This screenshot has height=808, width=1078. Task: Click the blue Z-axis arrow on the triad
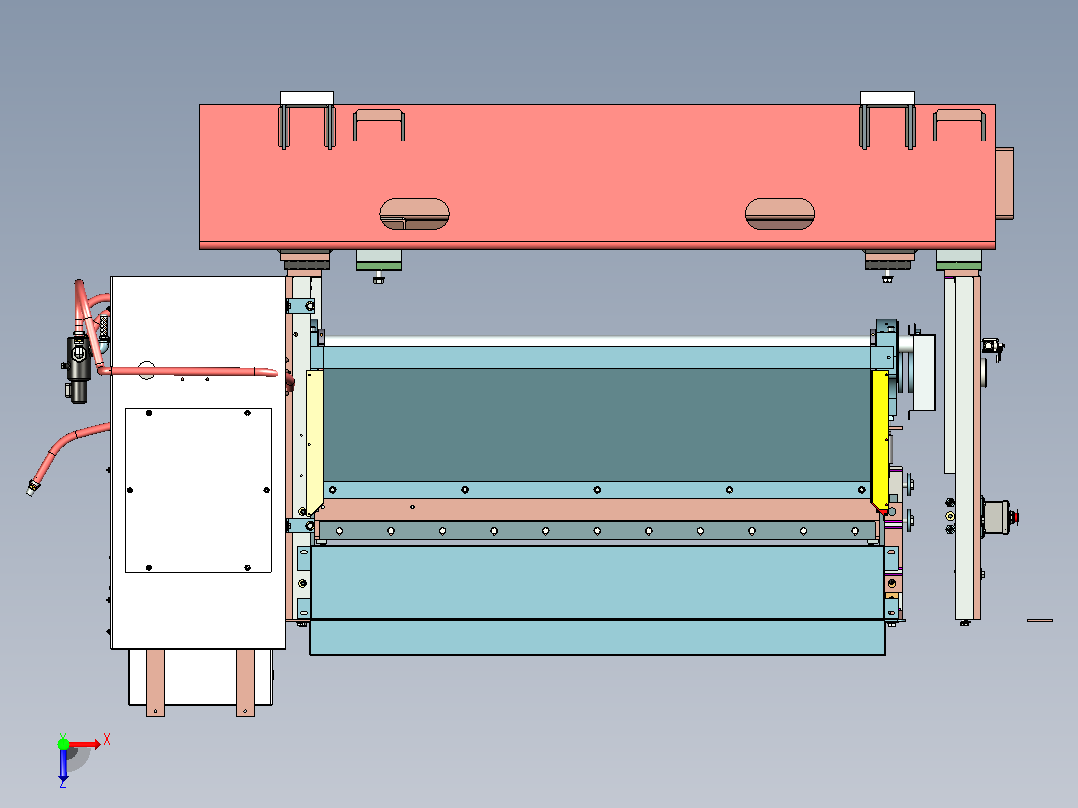click(x=63, y=765)
